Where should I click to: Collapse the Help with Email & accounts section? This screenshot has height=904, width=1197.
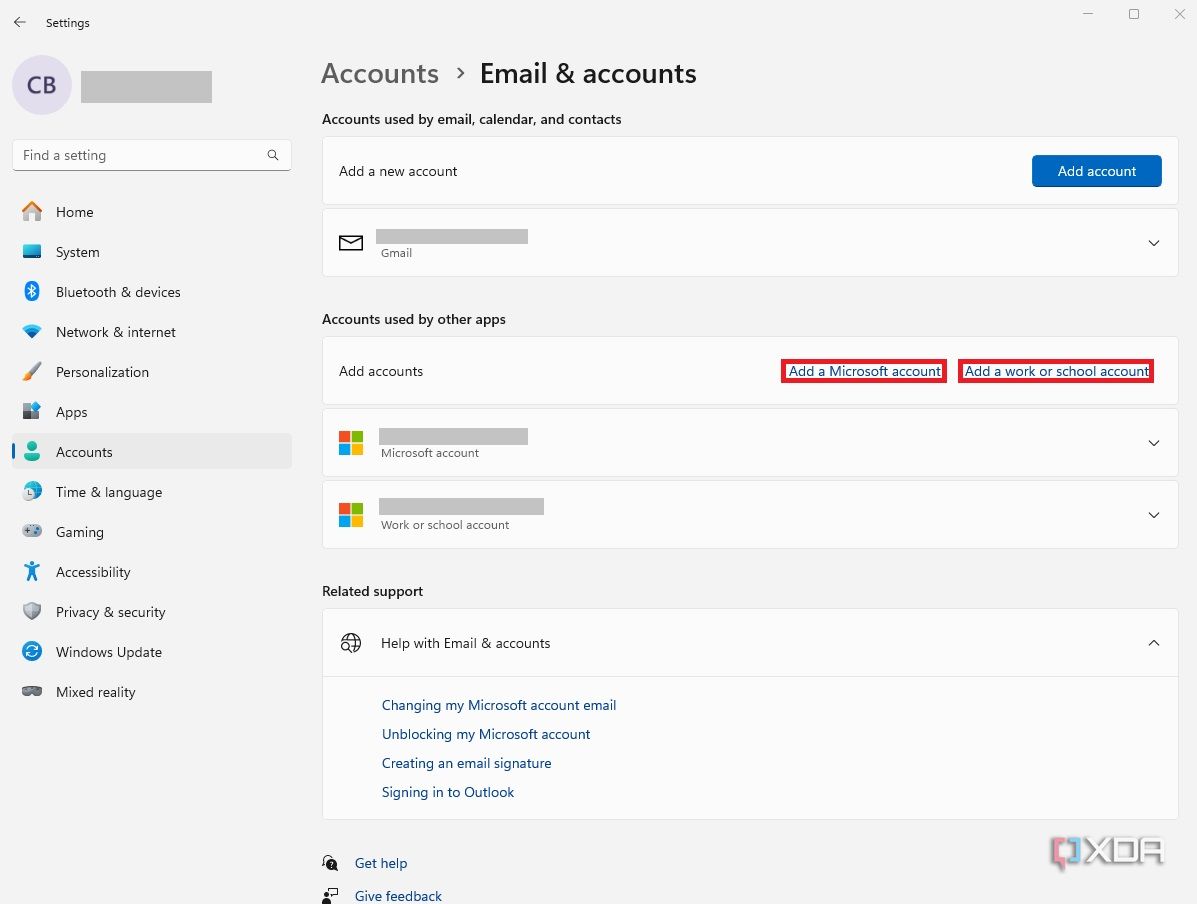(x=1154, y=643)
